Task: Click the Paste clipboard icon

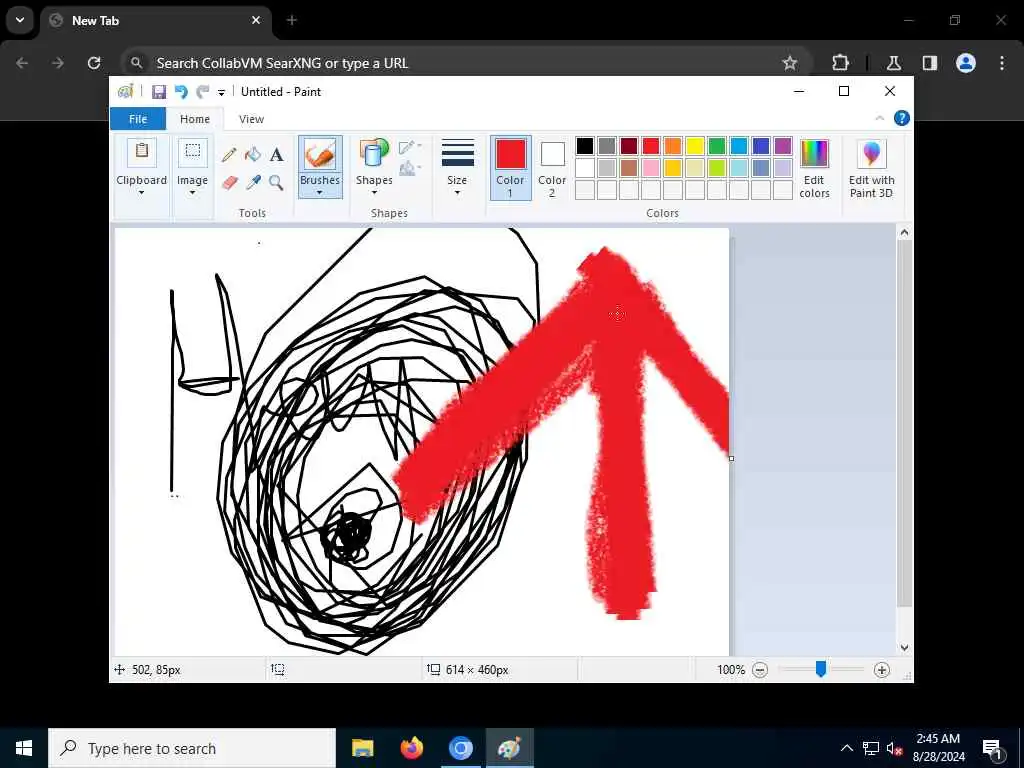Action: [x=142, y=153]
